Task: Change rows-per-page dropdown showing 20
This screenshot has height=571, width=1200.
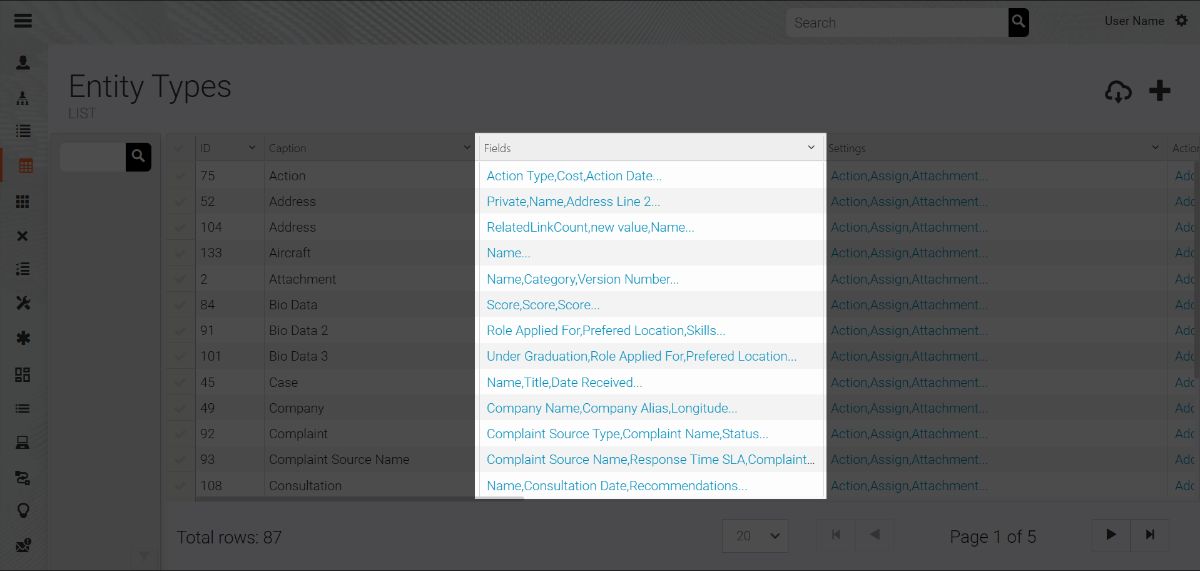Action: point(755,536)
